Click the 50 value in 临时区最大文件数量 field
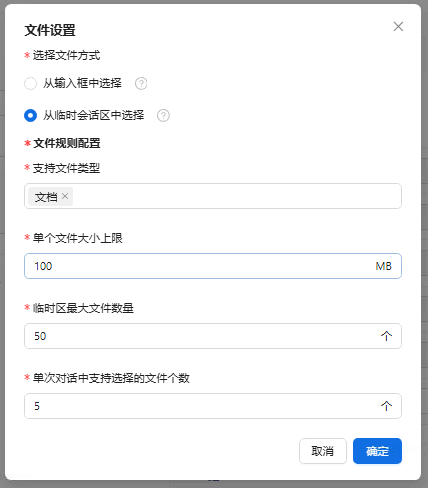 point(40,336)
